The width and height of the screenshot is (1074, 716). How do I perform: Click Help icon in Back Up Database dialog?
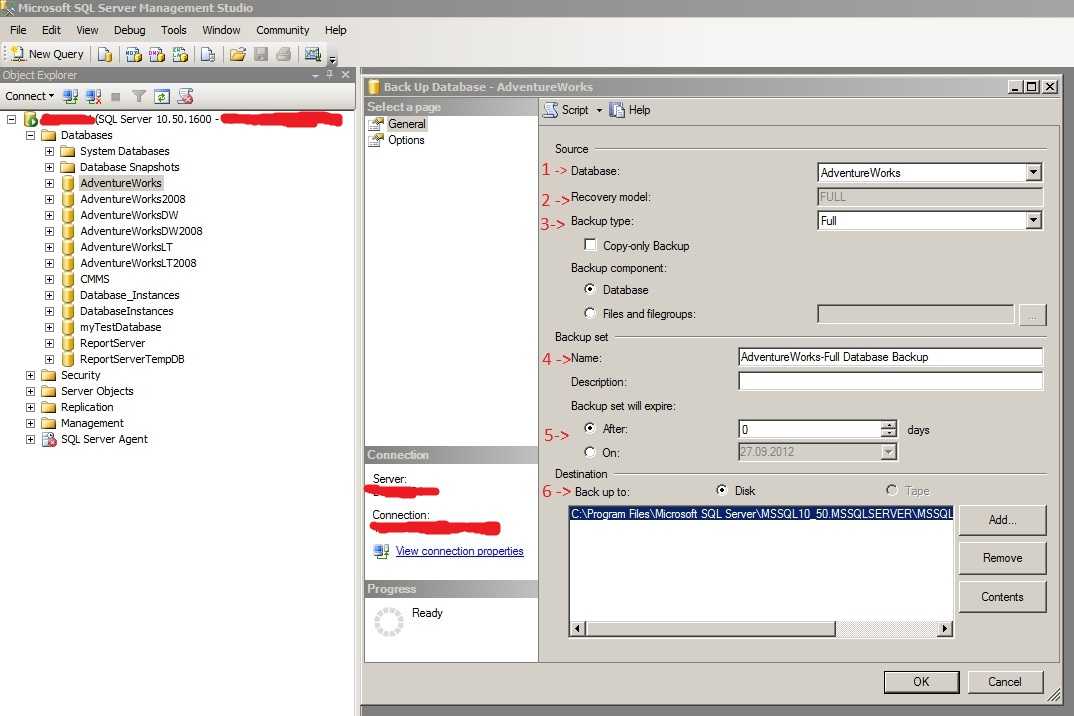(617, 110)
